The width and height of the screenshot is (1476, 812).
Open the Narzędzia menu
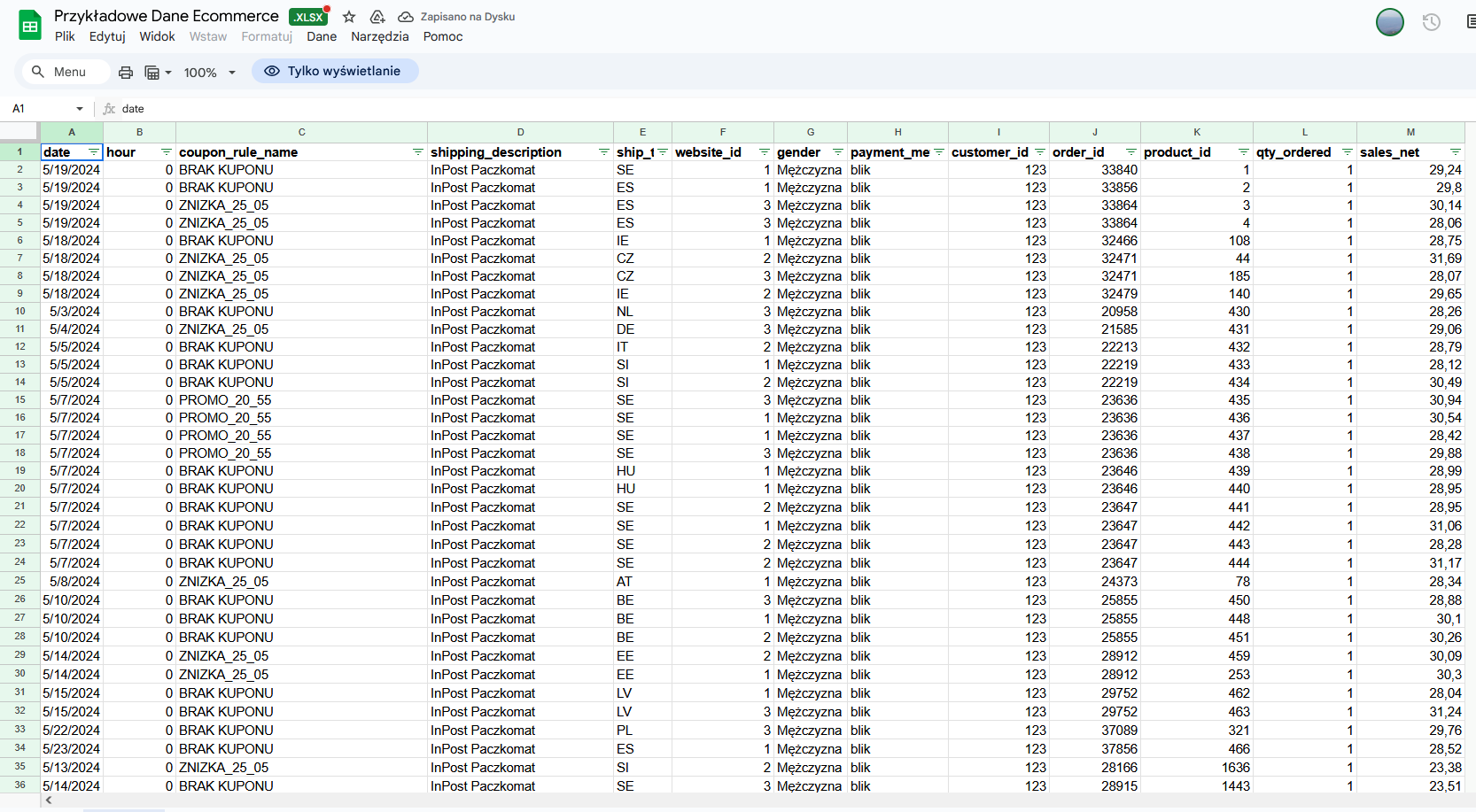379,36
